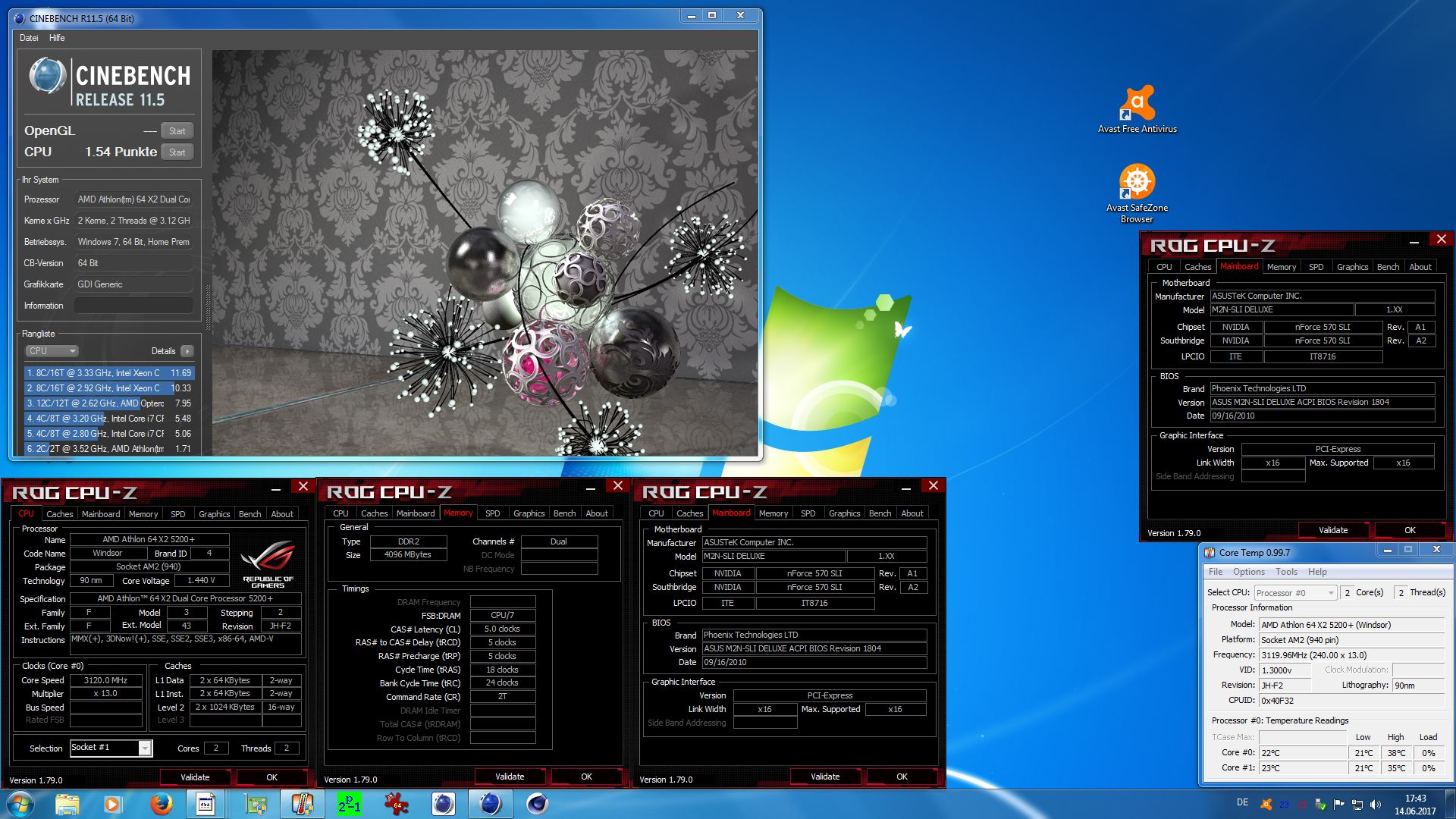Open the File menu in Core Temp
The height and width of the screenshot is (819, 1456).
[1216, 572]
